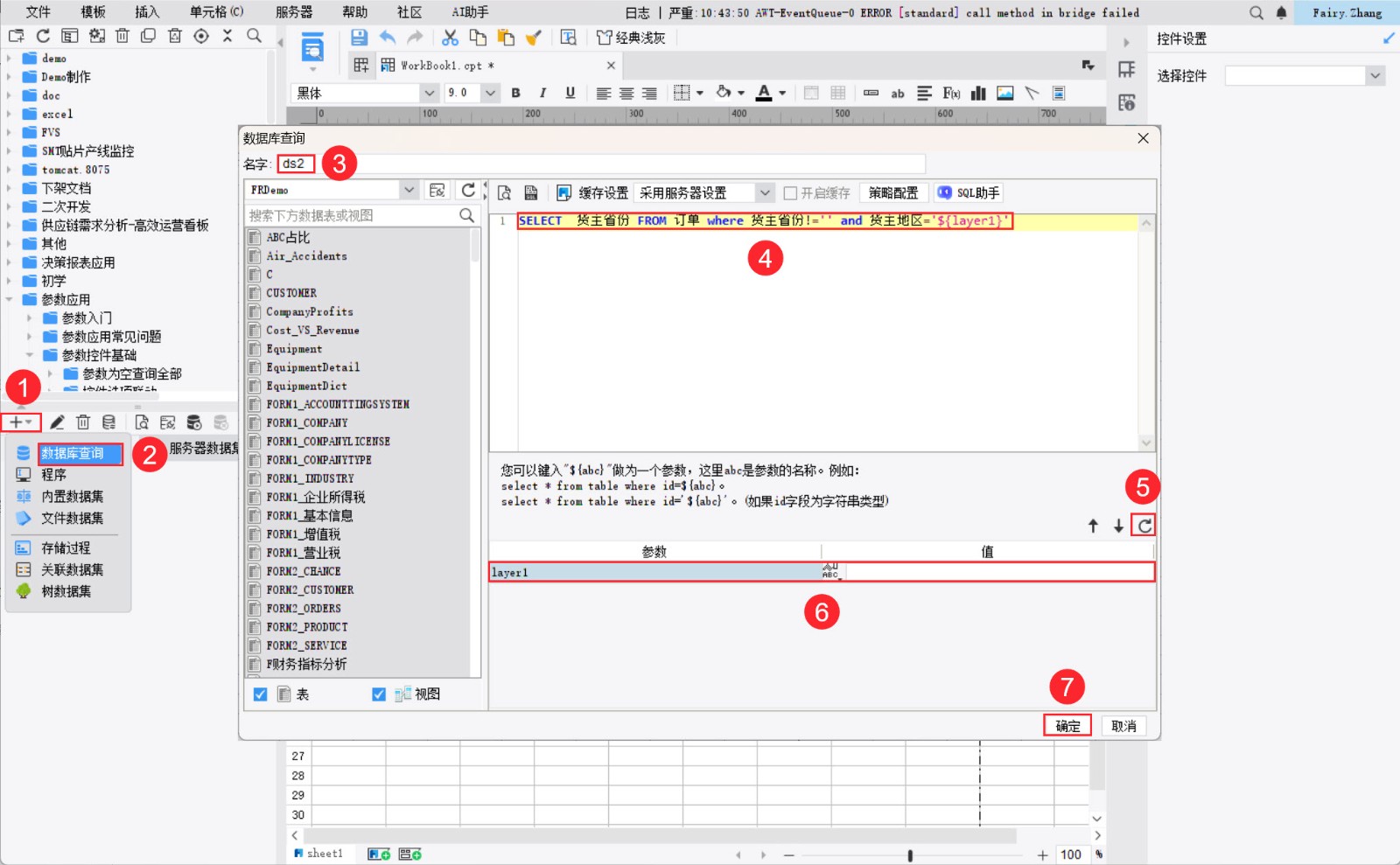Image resolution: width=1400 pixels, height=865 pixels.
Task: Click the preview dataset icon in the left panel
Action: click(x=142, y=422)
